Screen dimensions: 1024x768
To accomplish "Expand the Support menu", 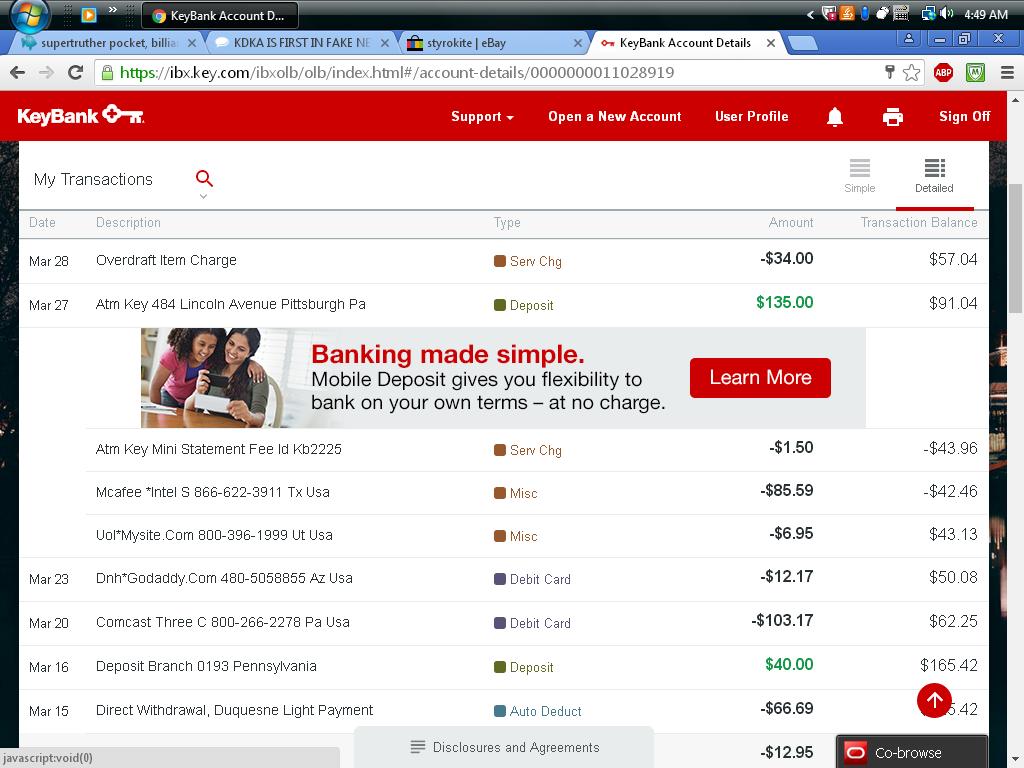I will point(482,117).
